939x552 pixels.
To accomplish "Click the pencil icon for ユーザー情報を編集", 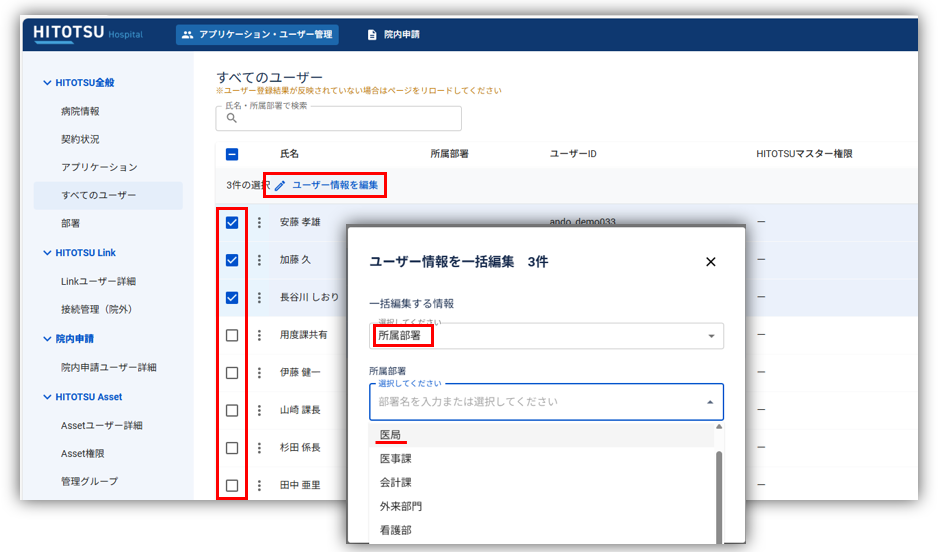I will pos(280,186).
